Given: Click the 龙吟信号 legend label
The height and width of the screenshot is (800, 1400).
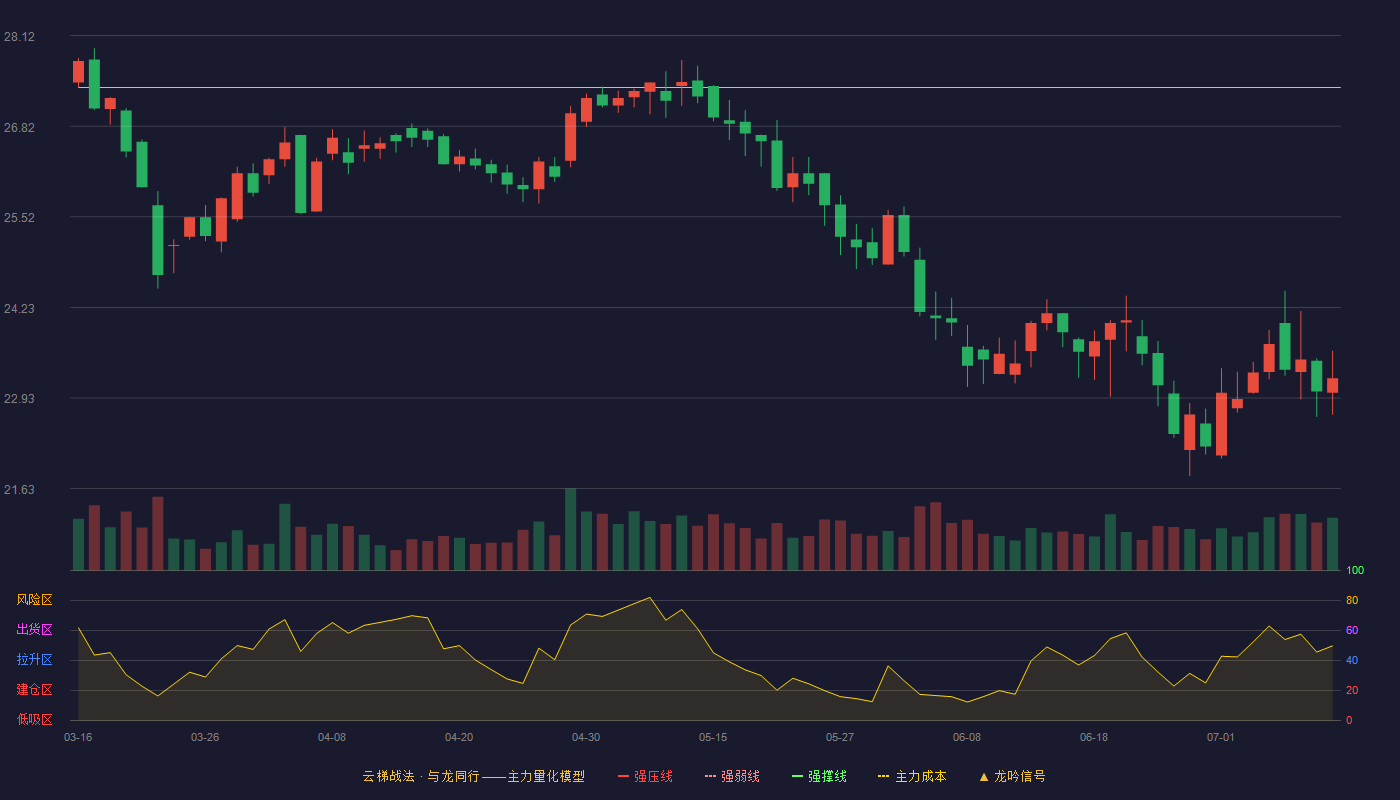Looking at the screenshot, I should click(1020, 776).
